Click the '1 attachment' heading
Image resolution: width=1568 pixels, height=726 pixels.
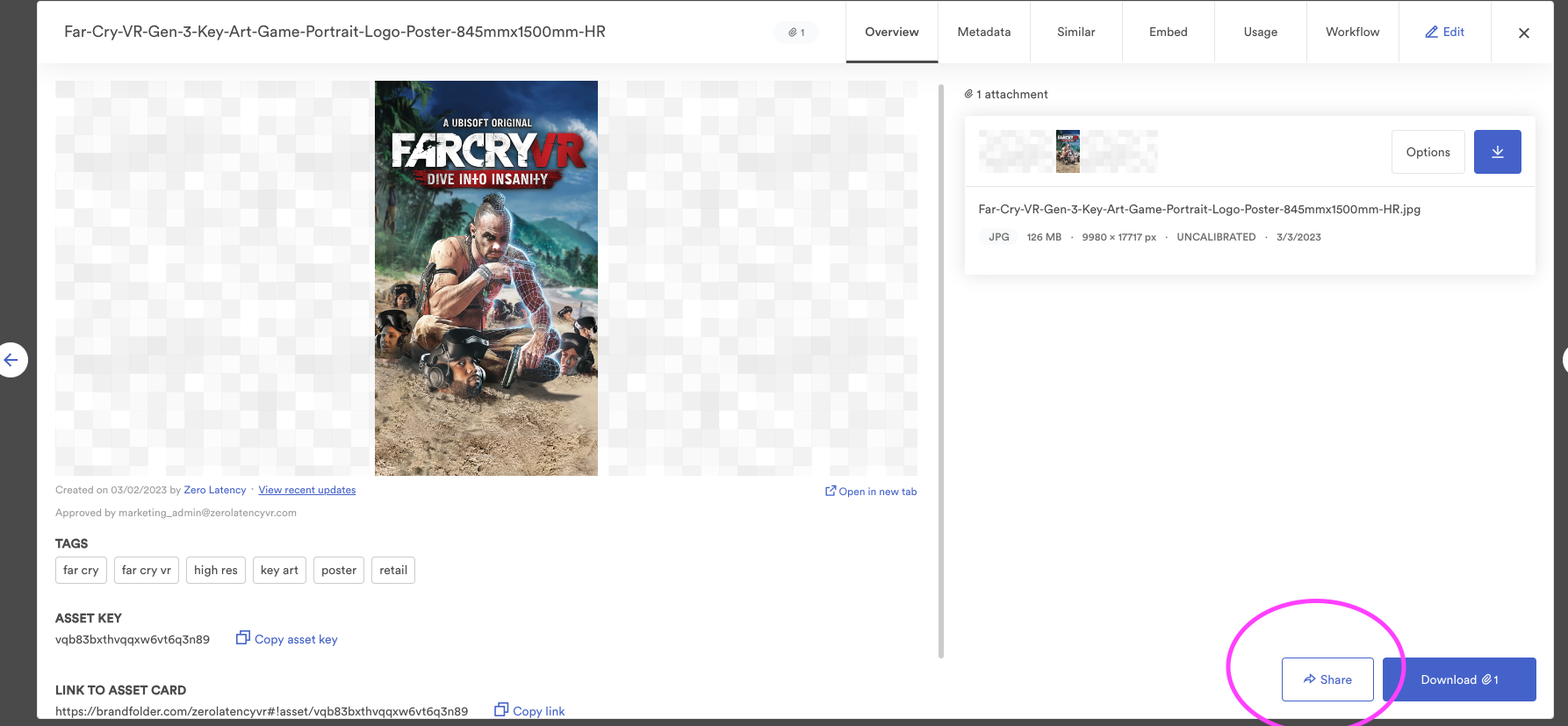point(1006,94)
